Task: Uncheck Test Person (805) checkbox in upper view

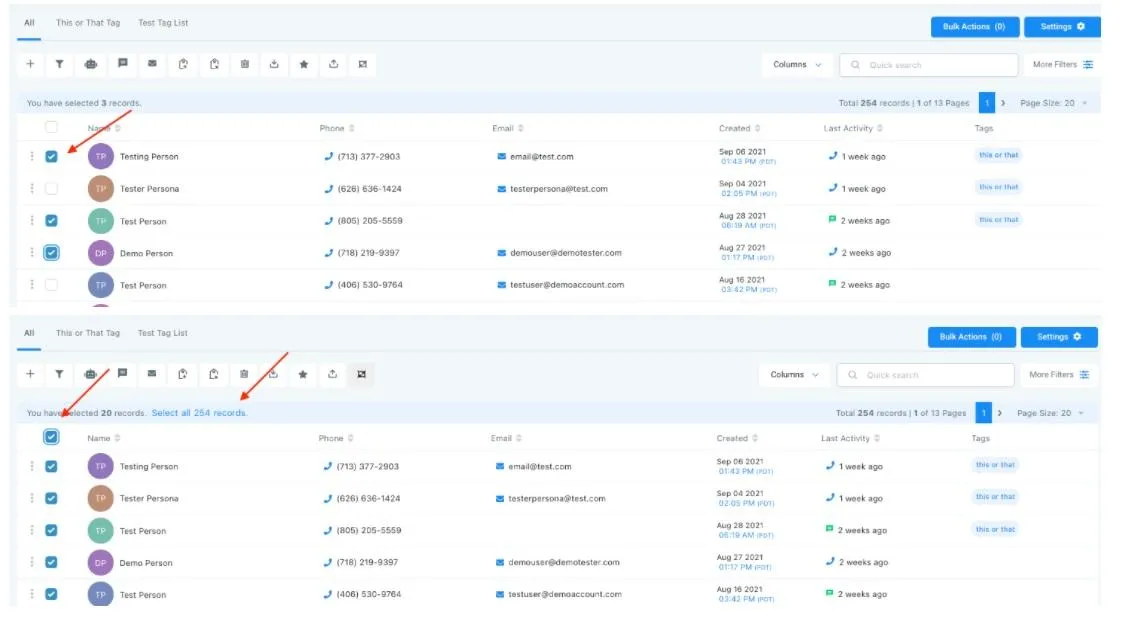Action: [51, 220]
